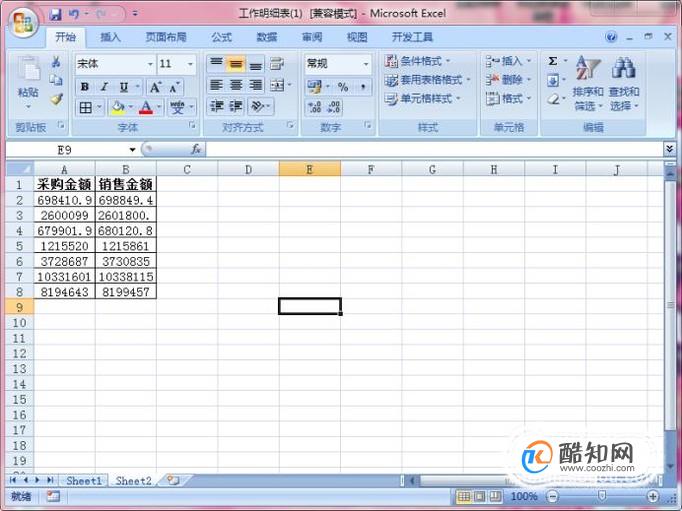This screenshot has height=511, width=682.
Task: Increase decimal places
Action: (x=314, y=107)
